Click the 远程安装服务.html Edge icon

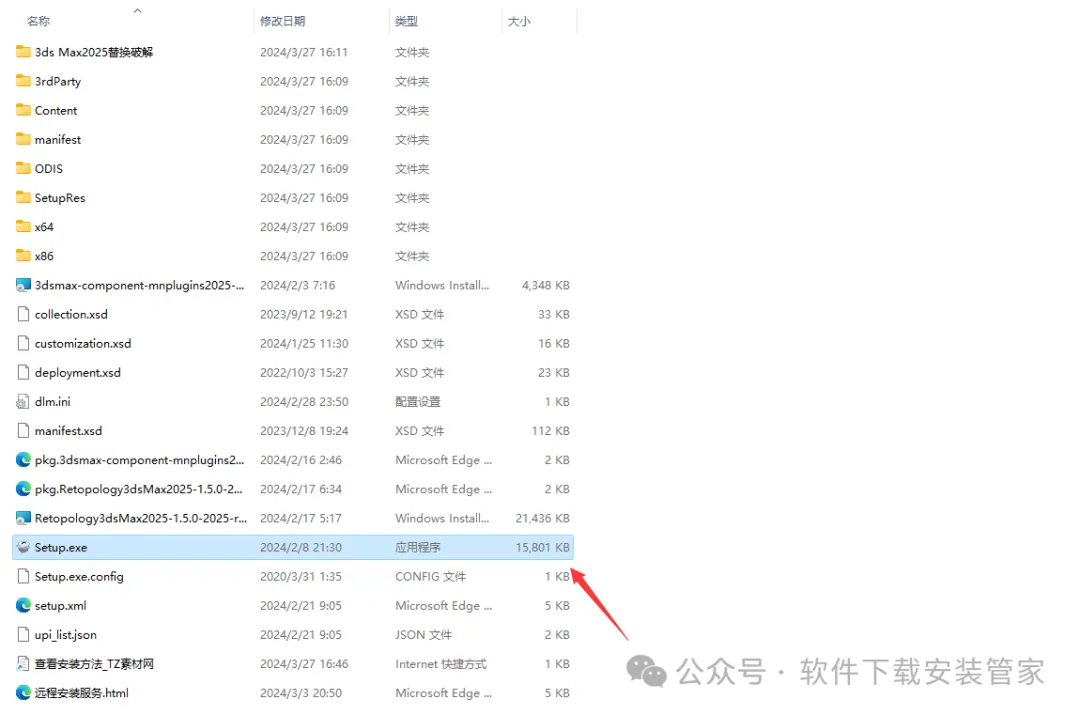(23, 693)
